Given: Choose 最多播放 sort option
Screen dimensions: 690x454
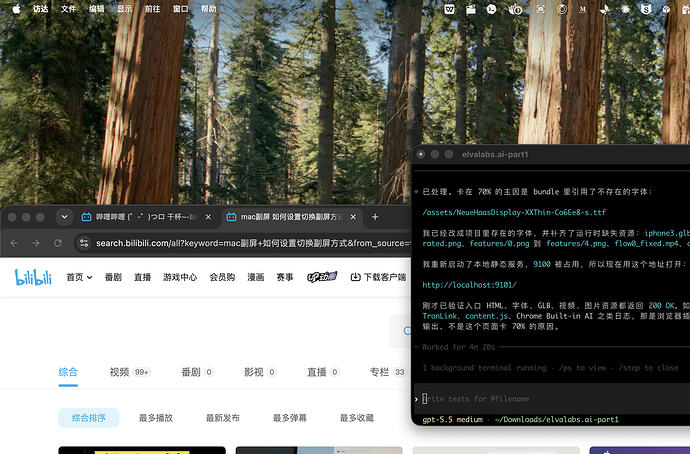Looking at the screenshot, I should tap(156, 418).
